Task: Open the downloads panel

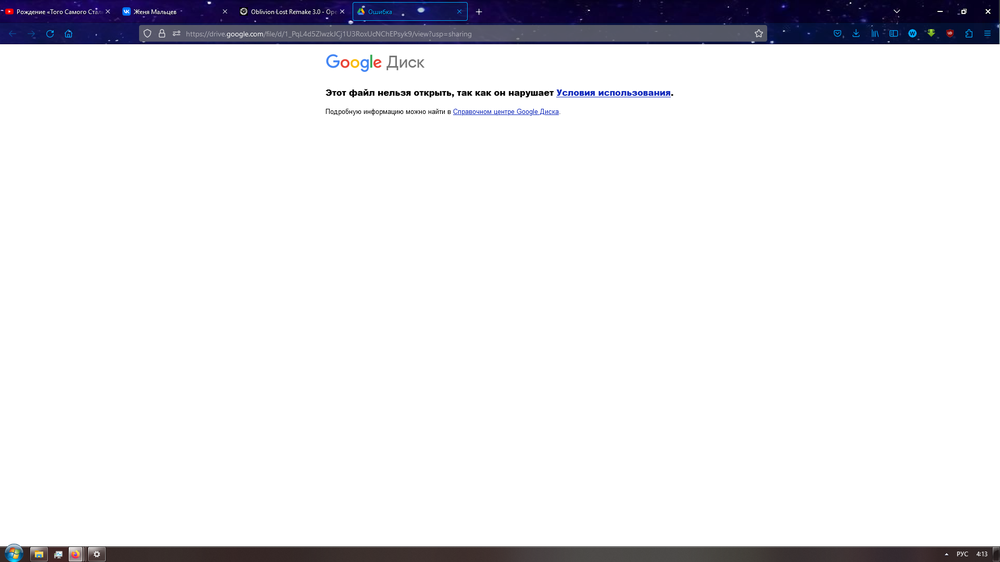Action: click(856, 34)
